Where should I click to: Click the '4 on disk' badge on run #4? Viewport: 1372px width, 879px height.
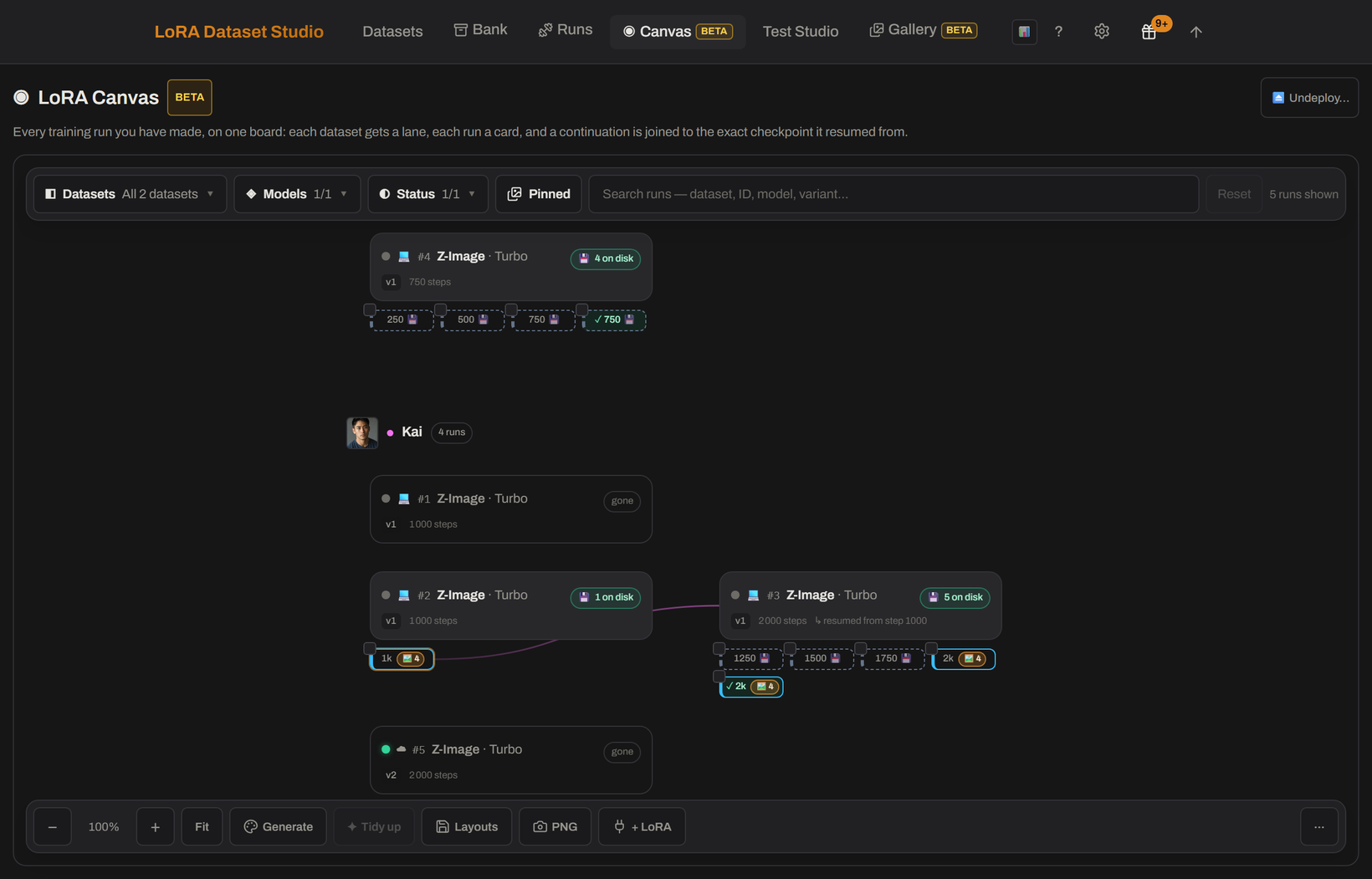(x=606, y=258)
